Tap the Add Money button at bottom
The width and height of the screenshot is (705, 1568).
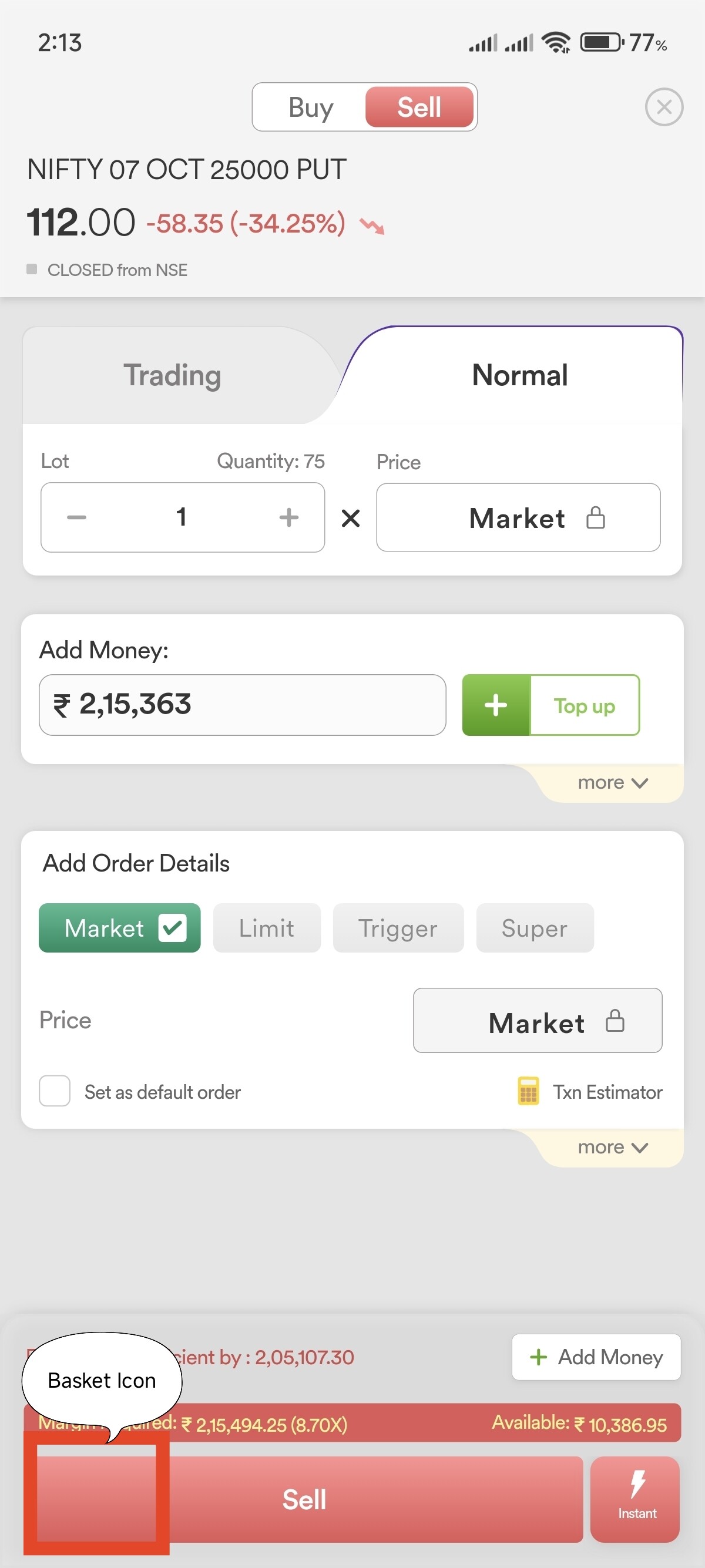596,1357
